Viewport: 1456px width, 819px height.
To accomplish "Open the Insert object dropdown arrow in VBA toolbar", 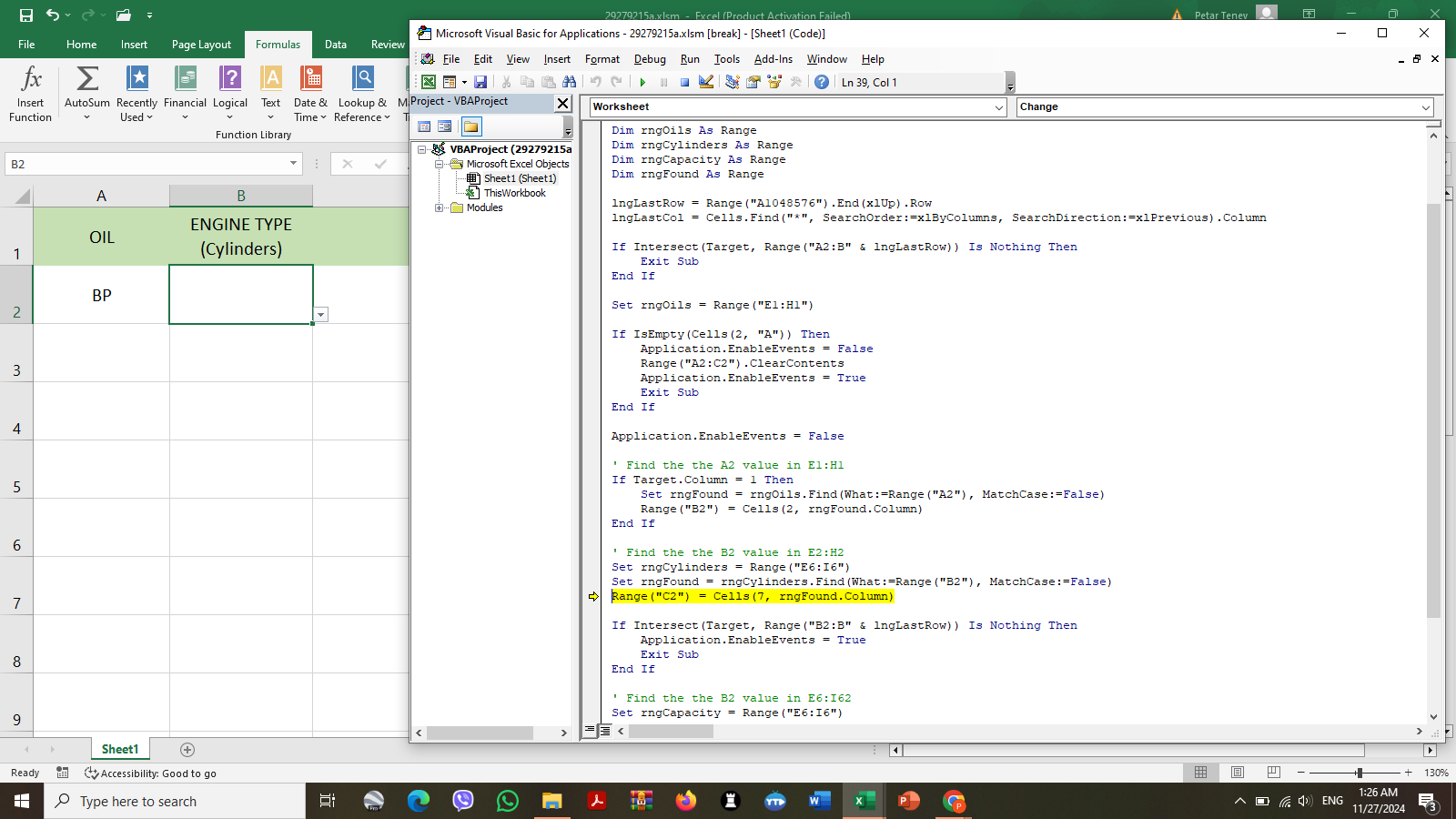I will [464, 82].
